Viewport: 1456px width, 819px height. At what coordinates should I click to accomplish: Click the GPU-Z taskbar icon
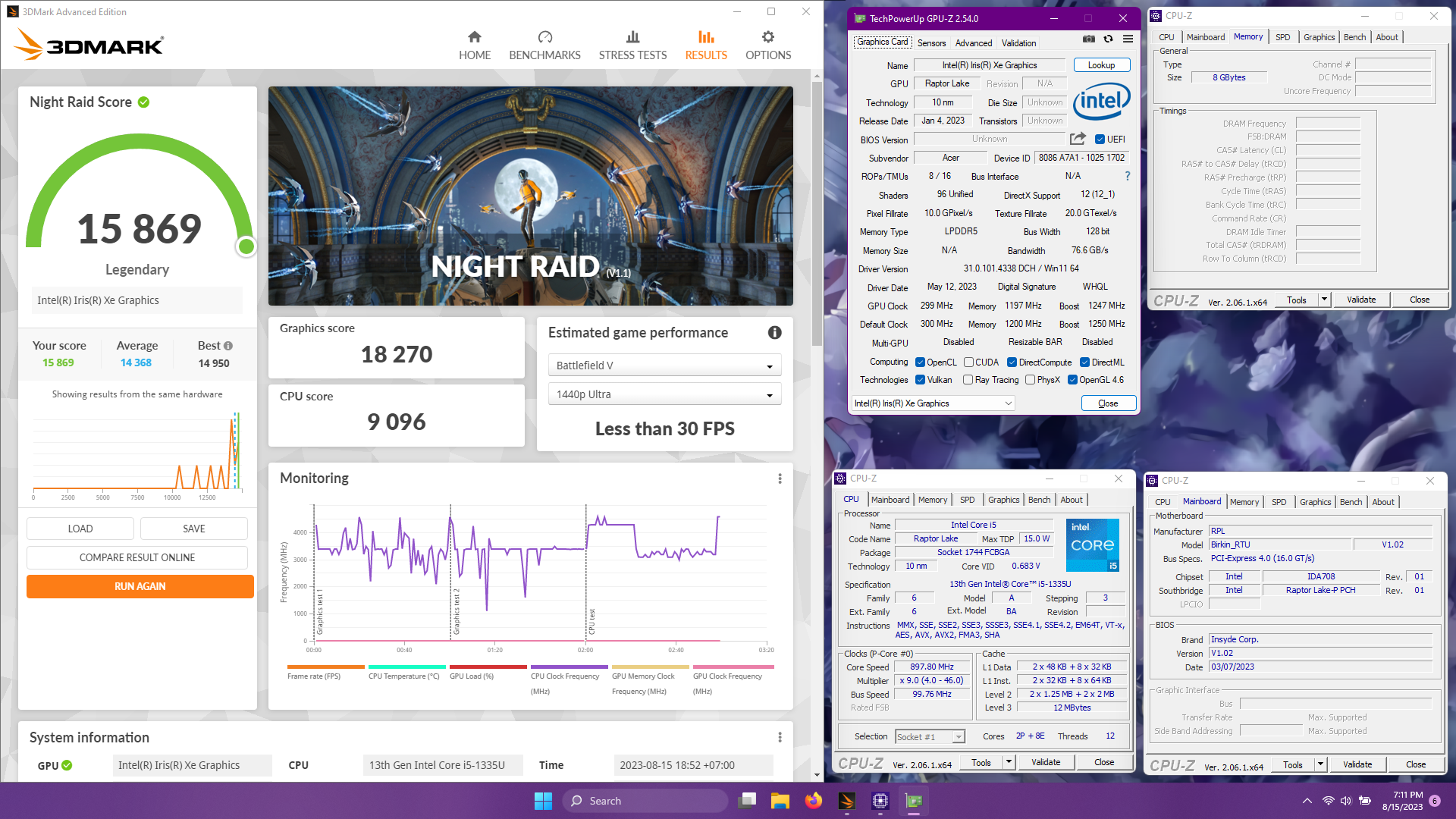(914, 801)
